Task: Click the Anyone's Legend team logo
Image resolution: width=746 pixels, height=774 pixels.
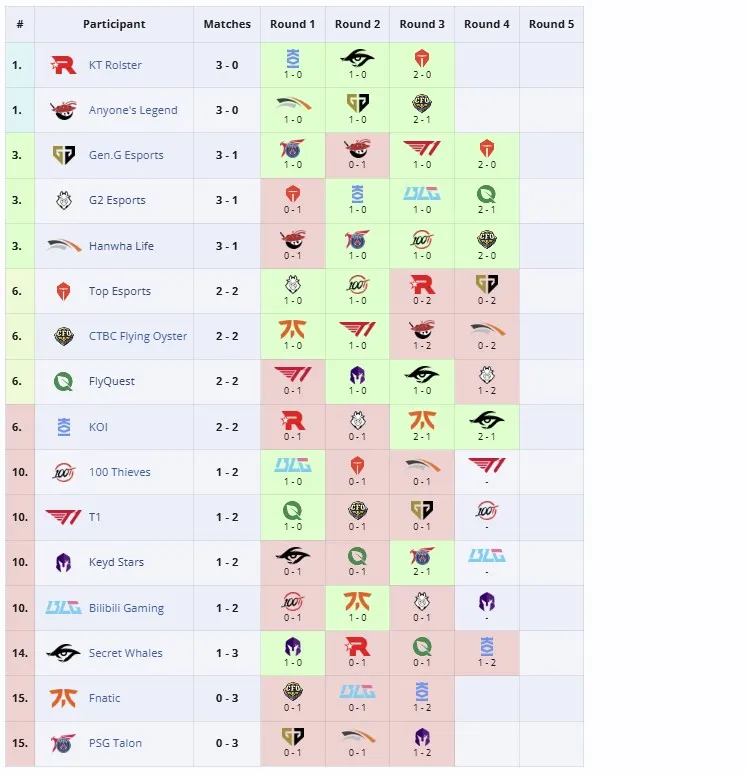Action: pyautogui.click(x=63, y=110)
